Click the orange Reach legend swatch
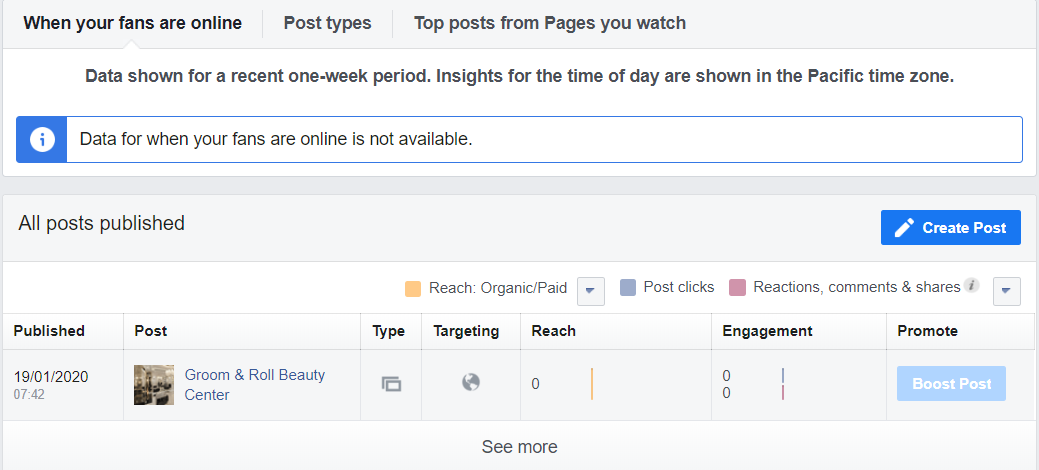Image resolution: width=1039 pixels, height=470 pixels. 413,289
